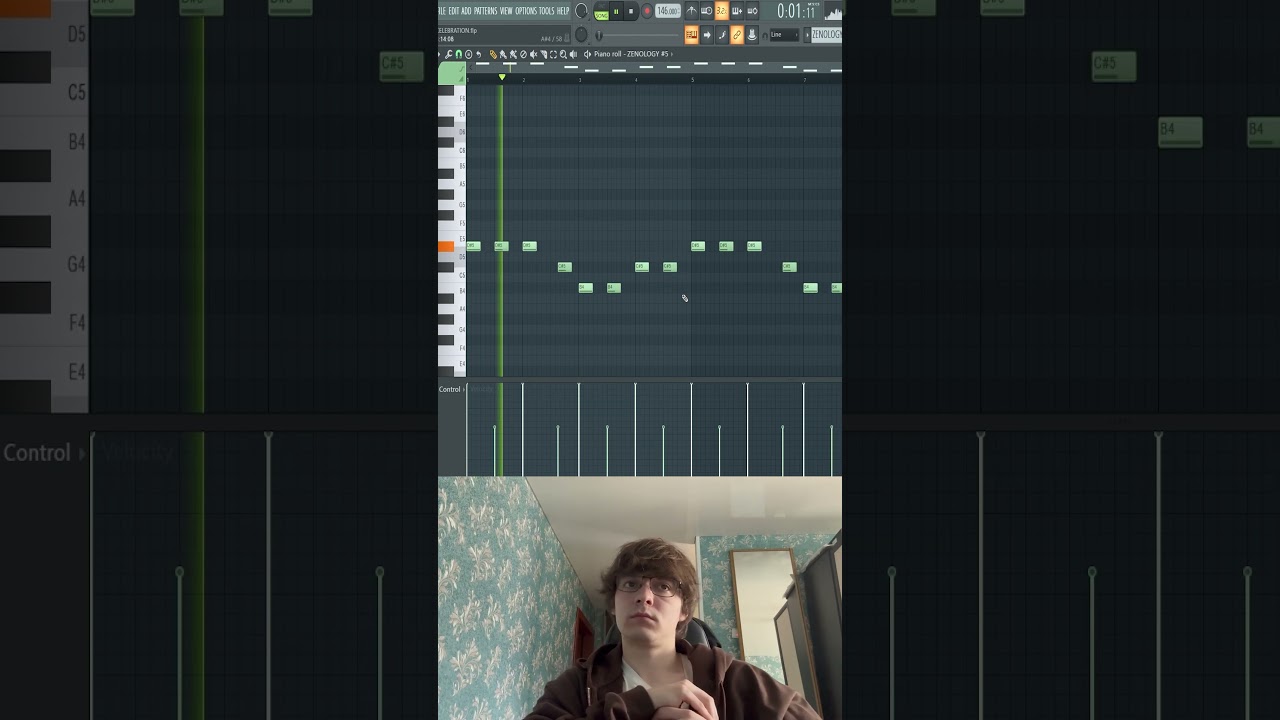Click the record button
Viewport: 1280px width, 720px height.
(x=646, y=11)
